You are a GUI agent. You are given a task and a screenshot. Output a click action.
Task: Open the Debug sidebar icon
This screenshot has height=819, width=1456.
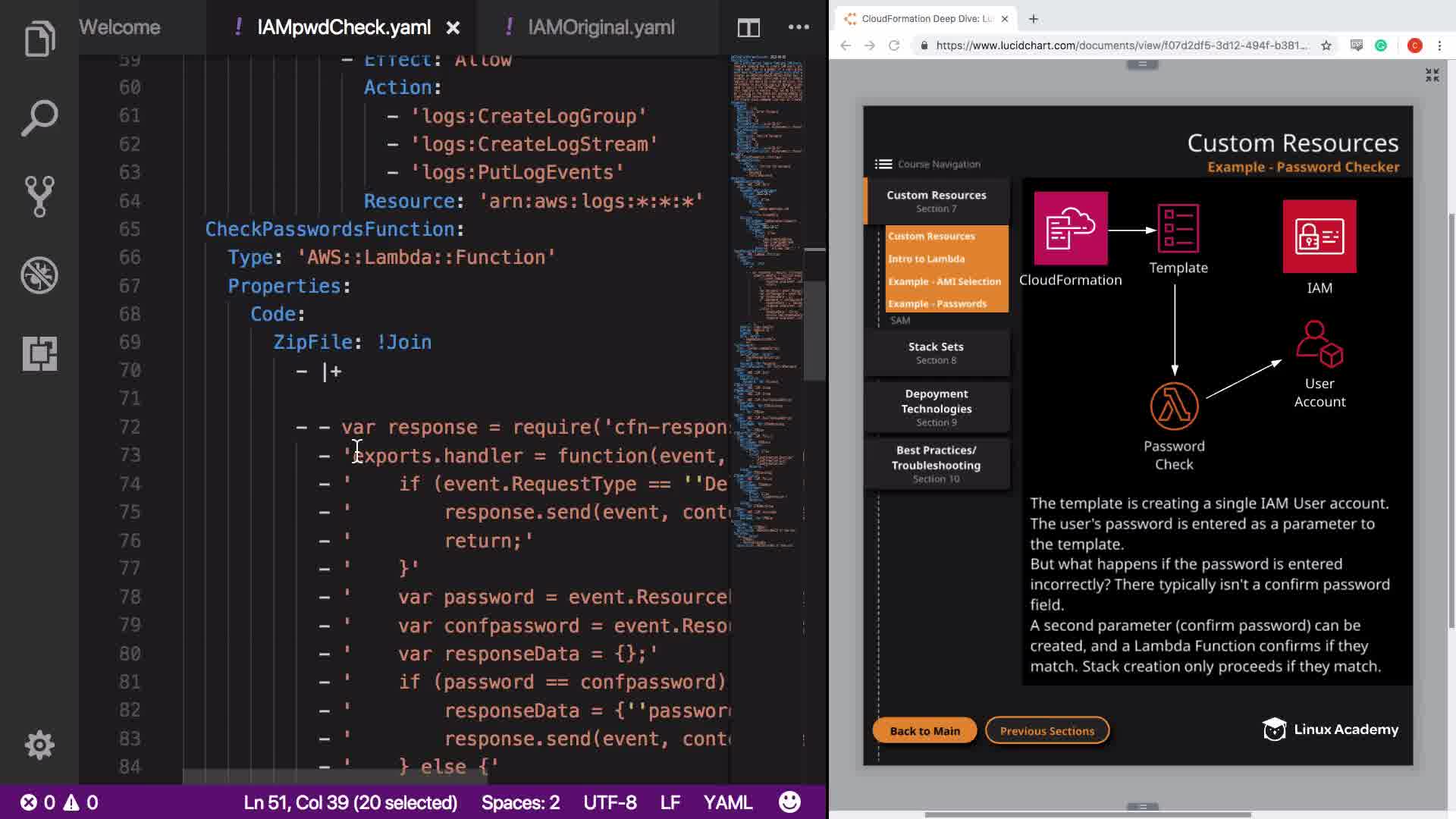click(x=39, y=275)
